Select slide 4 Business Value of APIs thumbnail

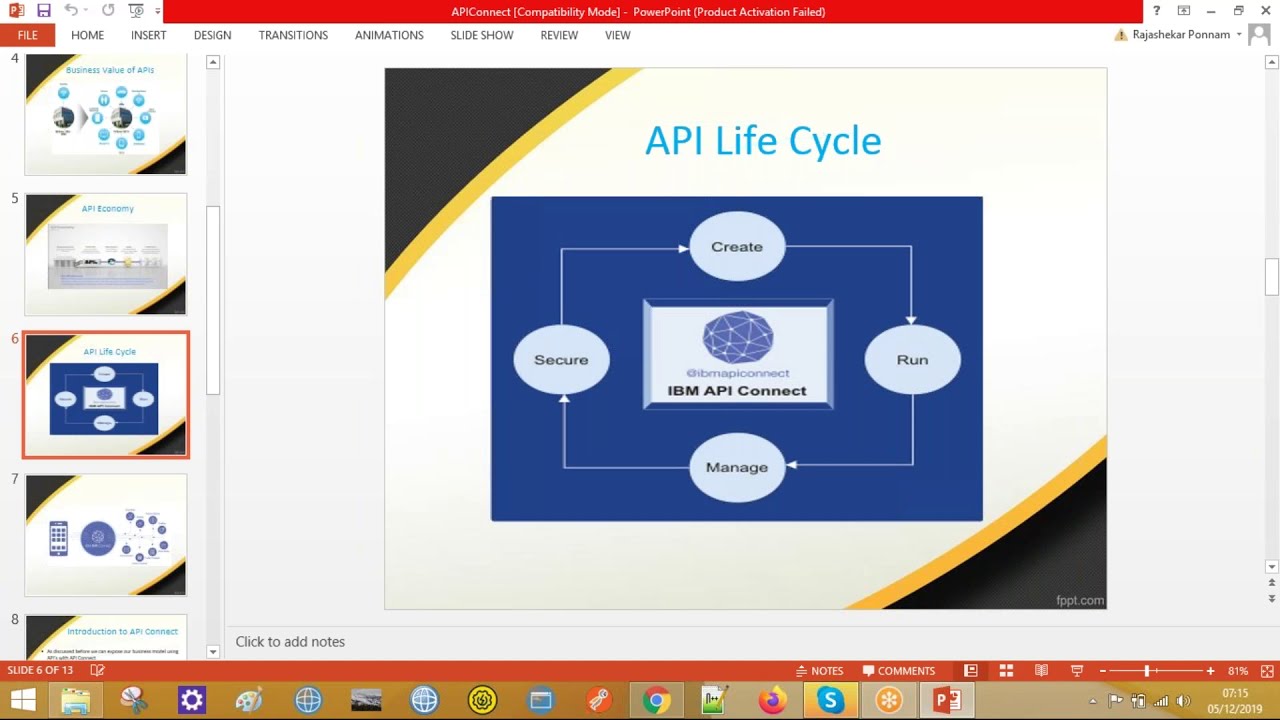[x=105, y=114]
